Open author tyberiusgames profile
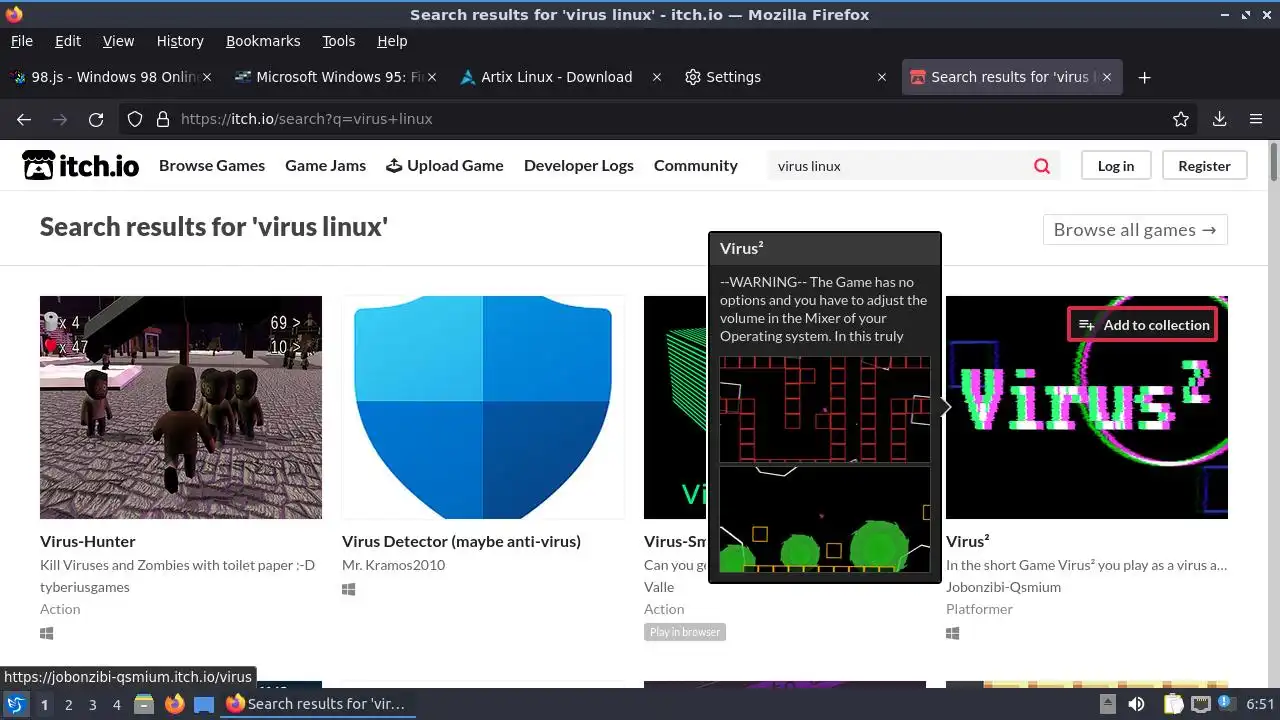 pos(85,587)
